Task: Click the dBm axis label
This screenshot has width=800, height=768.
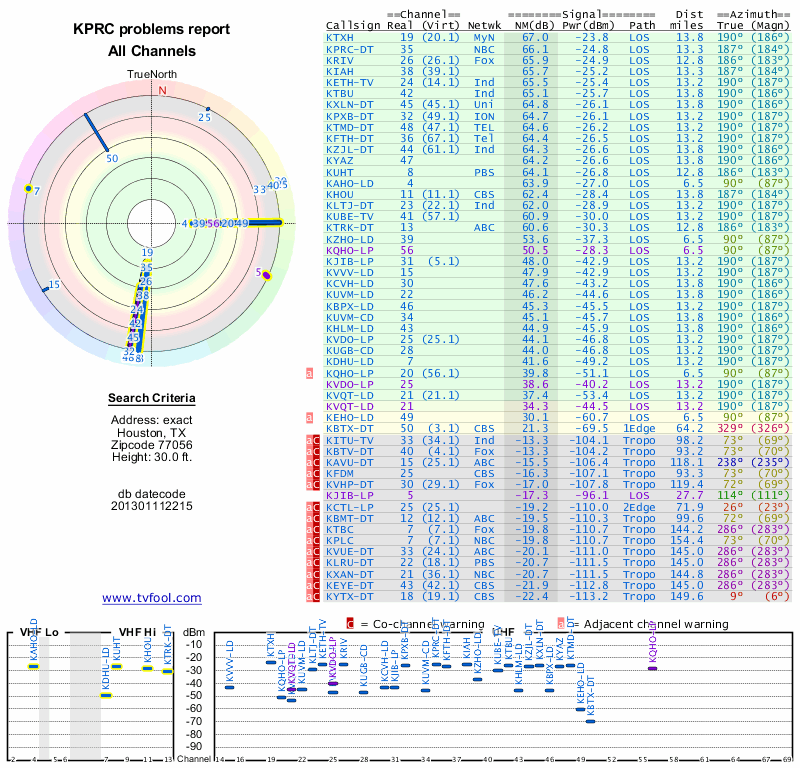Action: [193, 633]
